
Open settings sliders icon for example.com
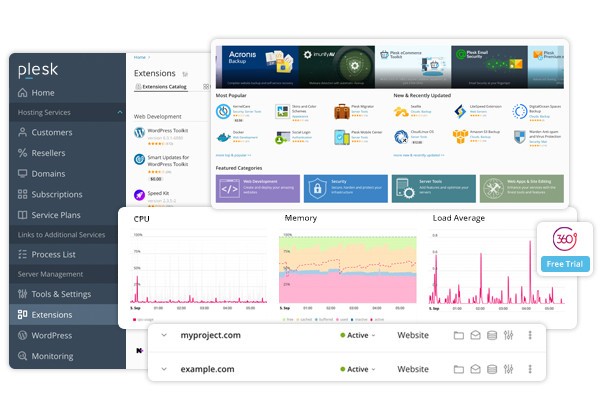click(x=508, y=369)
